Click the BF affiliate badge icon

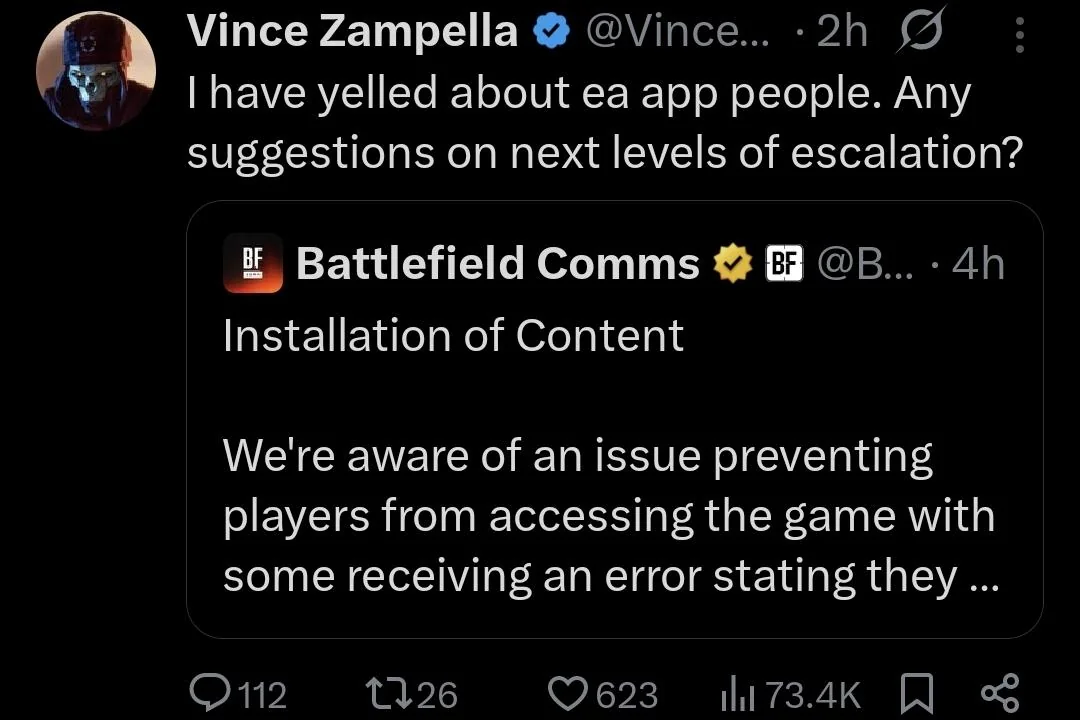[785, 264]
